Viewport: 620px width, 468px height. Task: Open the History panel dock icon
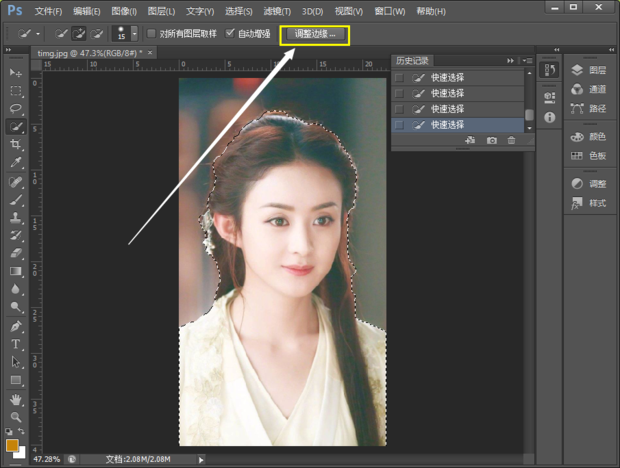pos(550,70)
